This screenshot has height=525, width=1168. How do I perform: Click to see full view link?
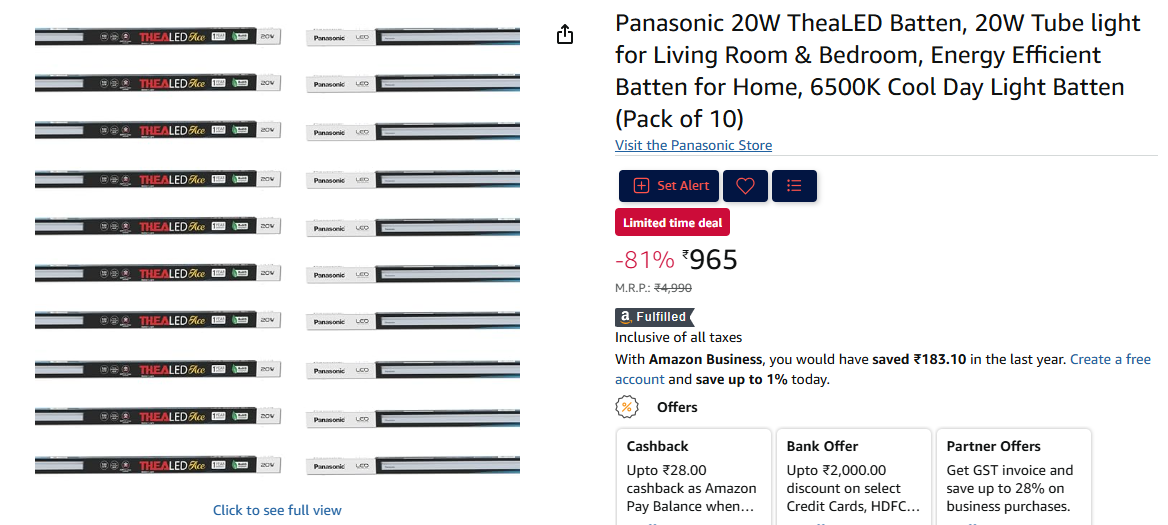coord(277,510)
